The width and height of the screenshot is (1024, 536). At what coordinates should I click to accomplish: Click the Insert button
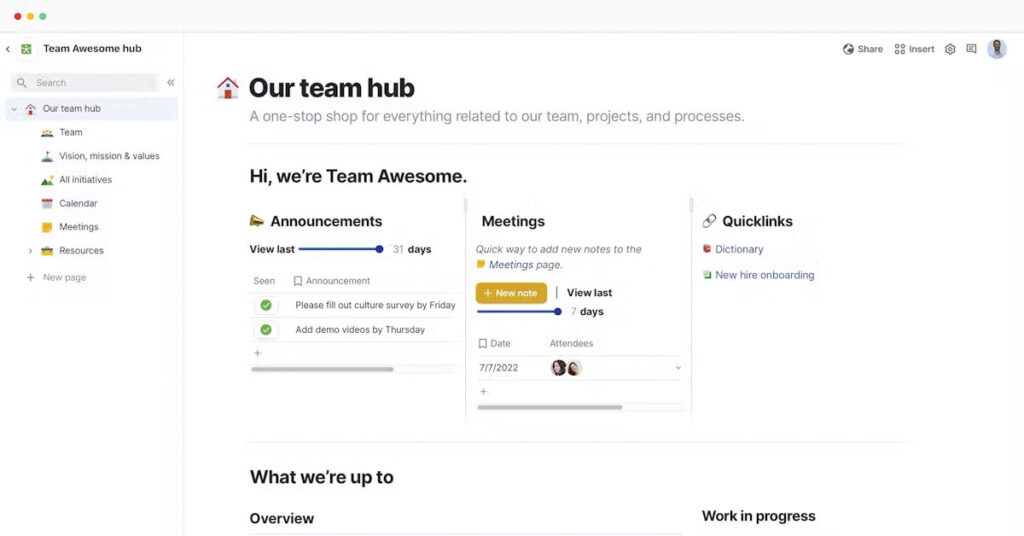[914, 49]
